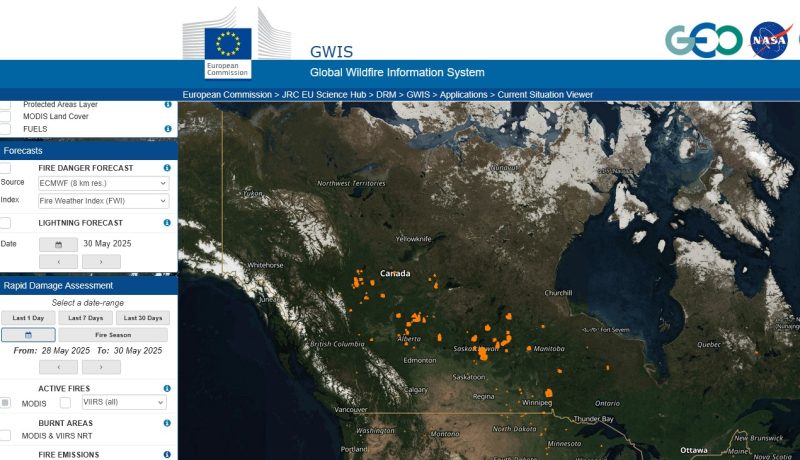Screen dimensions: 800x460
Task: Open JRC EU Science Hub breadcrumb
Action: pos(324,94)
